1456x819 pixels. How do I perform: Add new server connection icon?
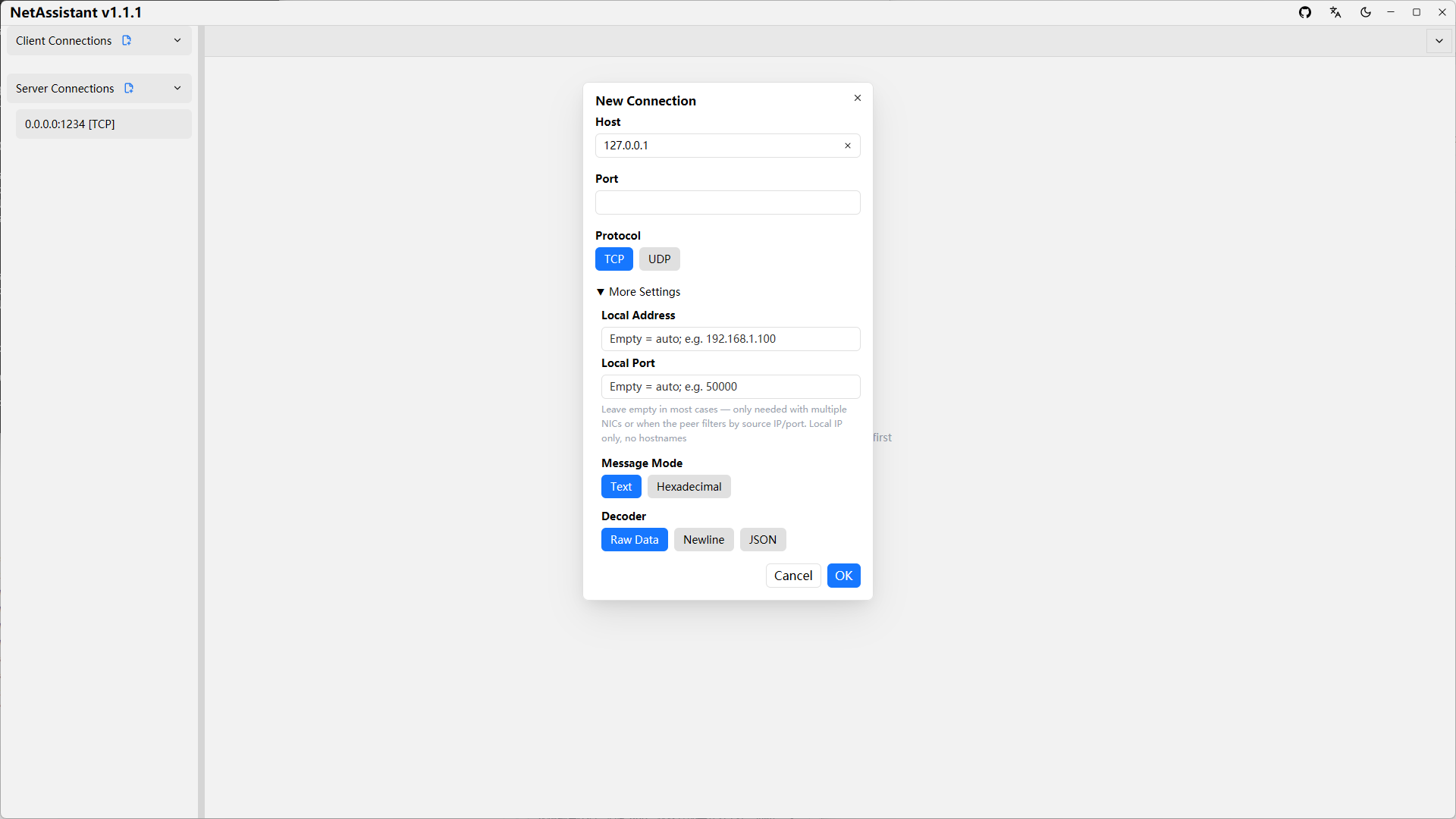129,88
